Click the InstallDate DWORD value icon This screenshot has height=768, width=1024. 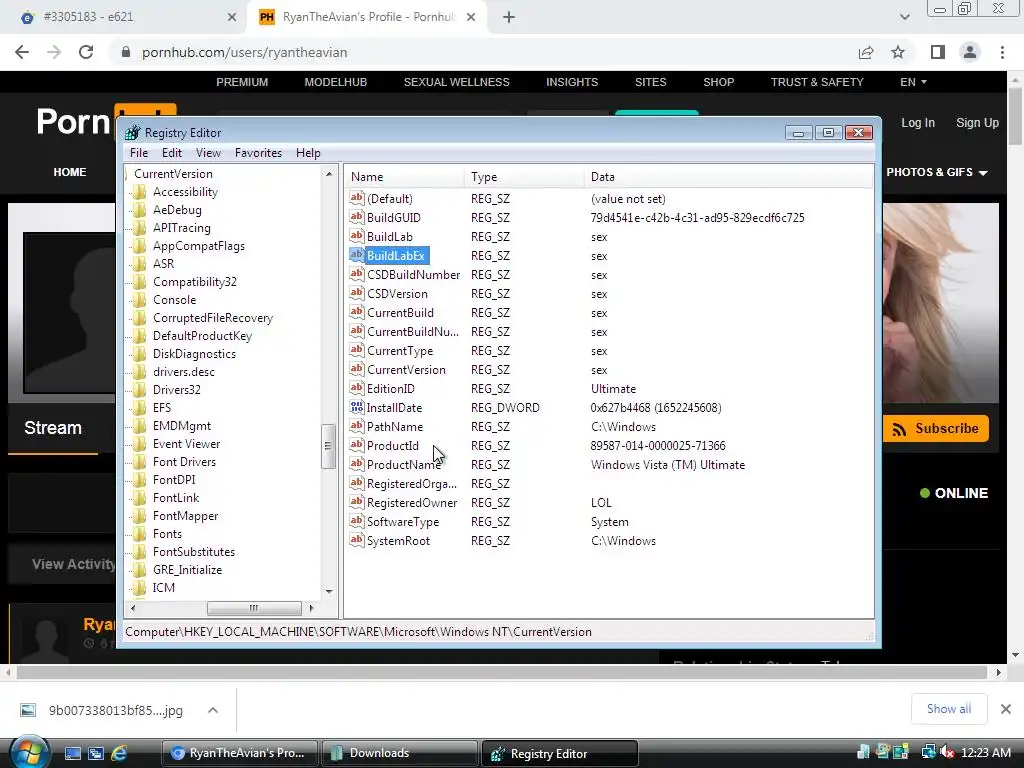357,407
